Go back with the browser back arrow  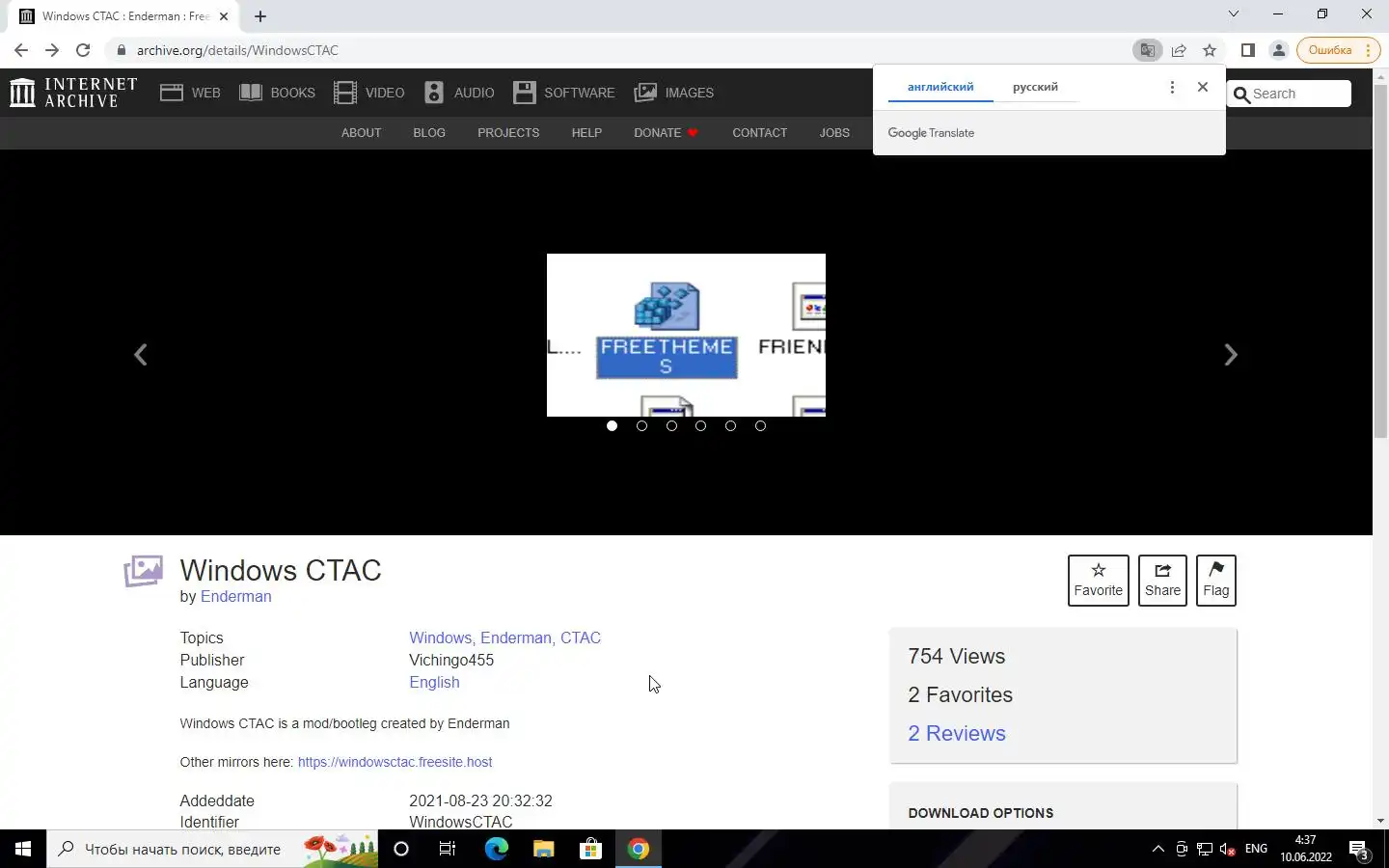point(21,50)
